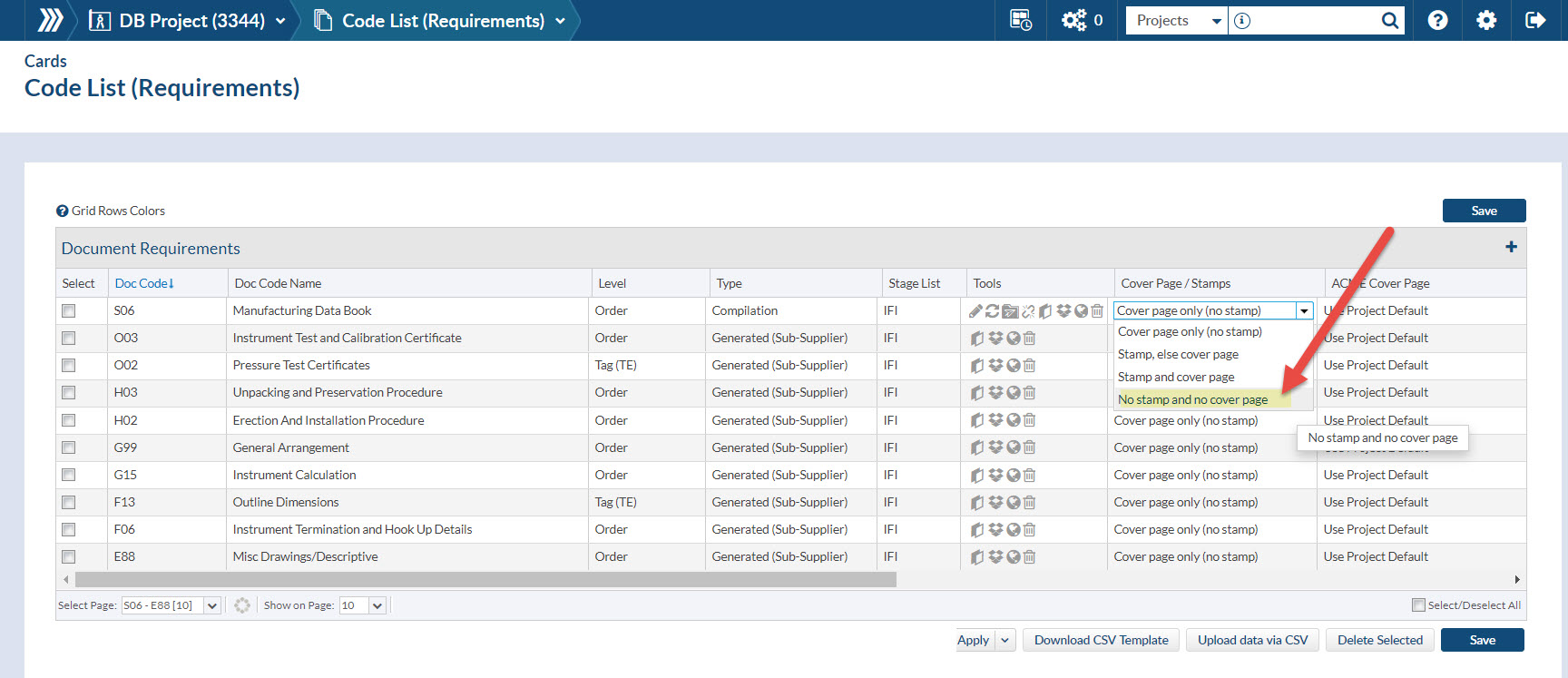Click the plus icon to add document requirement
The height and width of the screenshot is (678, 1568).
coord(1511,247)
